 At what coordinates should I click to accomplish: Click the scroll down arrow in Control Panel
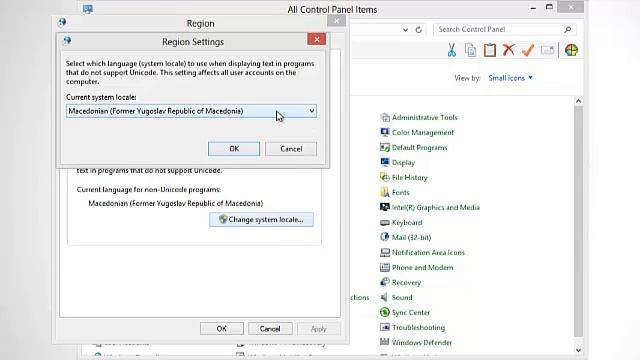coord(578,350)
